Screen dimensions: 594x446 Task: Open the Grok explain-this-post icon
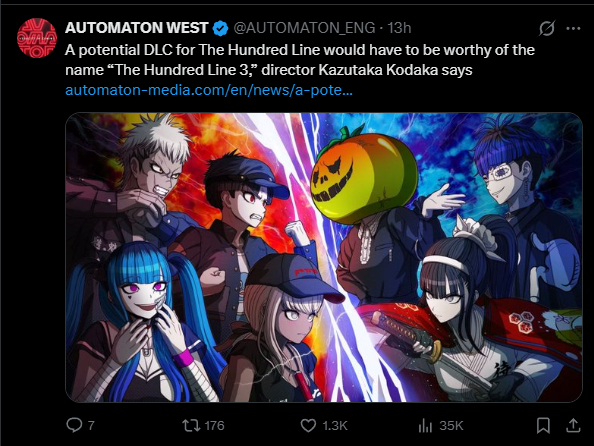[547, 28]
